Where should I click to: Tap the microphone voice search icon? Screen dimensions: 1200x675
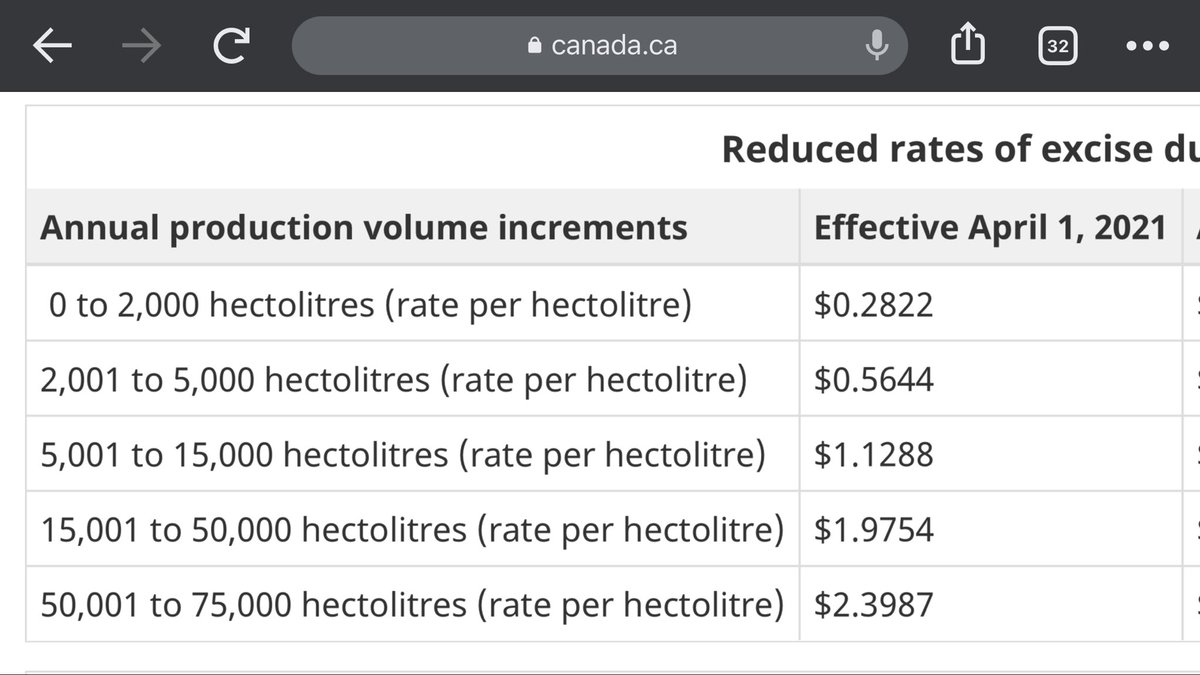[877, 45]
